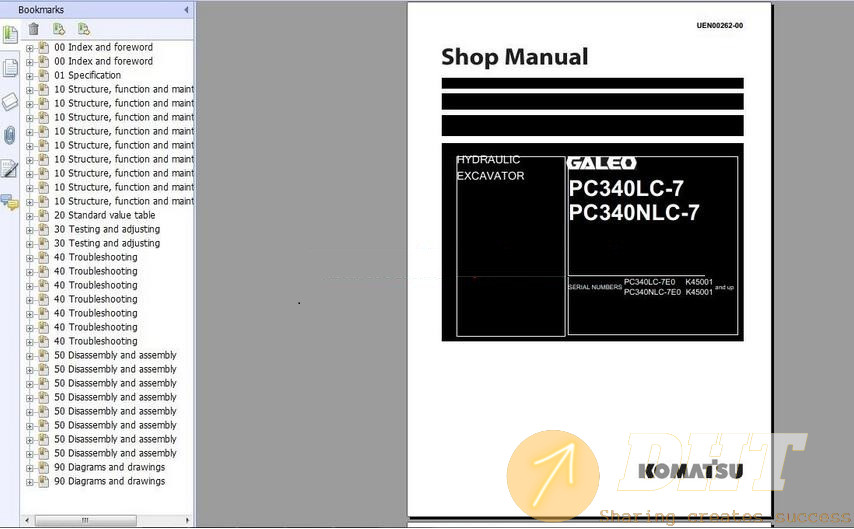This screenshot has width=854, height=529.
Task: Click the Bookmarks panel icon in the sidebar
Action: pyautogui.click(x=10, y=34)
